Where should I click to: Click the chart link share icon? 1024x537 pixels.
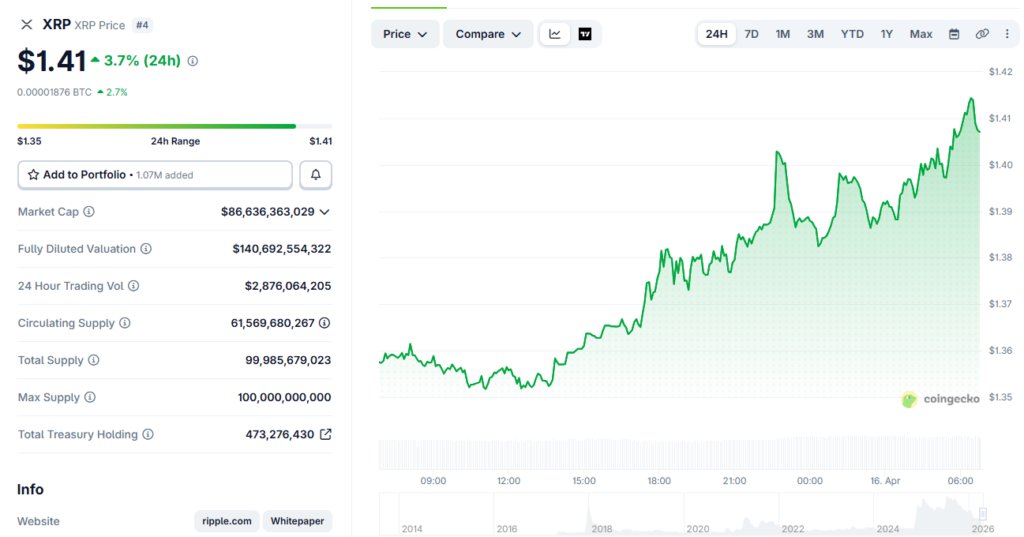point(982,34)
